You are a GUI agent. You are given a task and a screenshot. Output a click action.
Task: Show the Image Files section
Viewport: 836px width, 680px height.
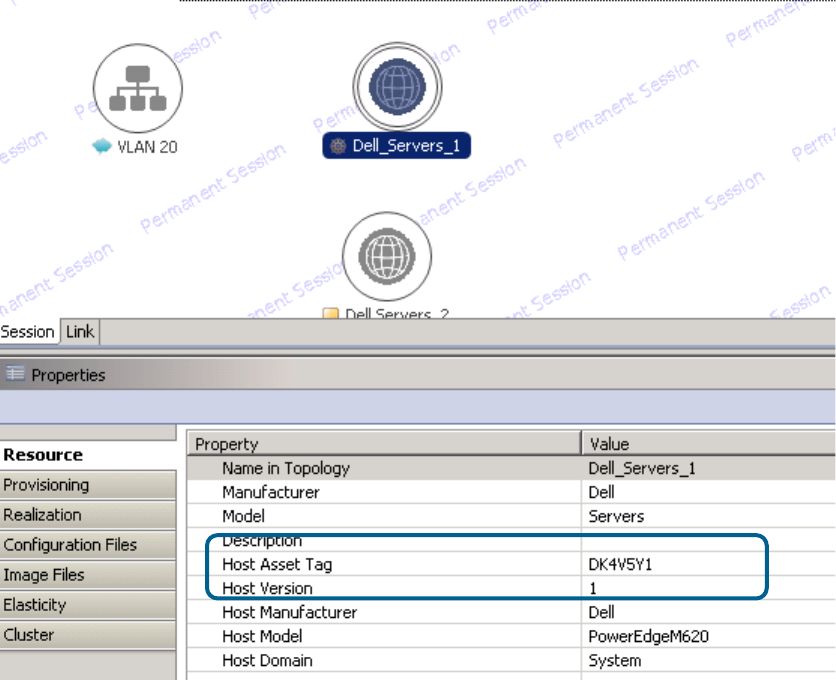[44, 575]
